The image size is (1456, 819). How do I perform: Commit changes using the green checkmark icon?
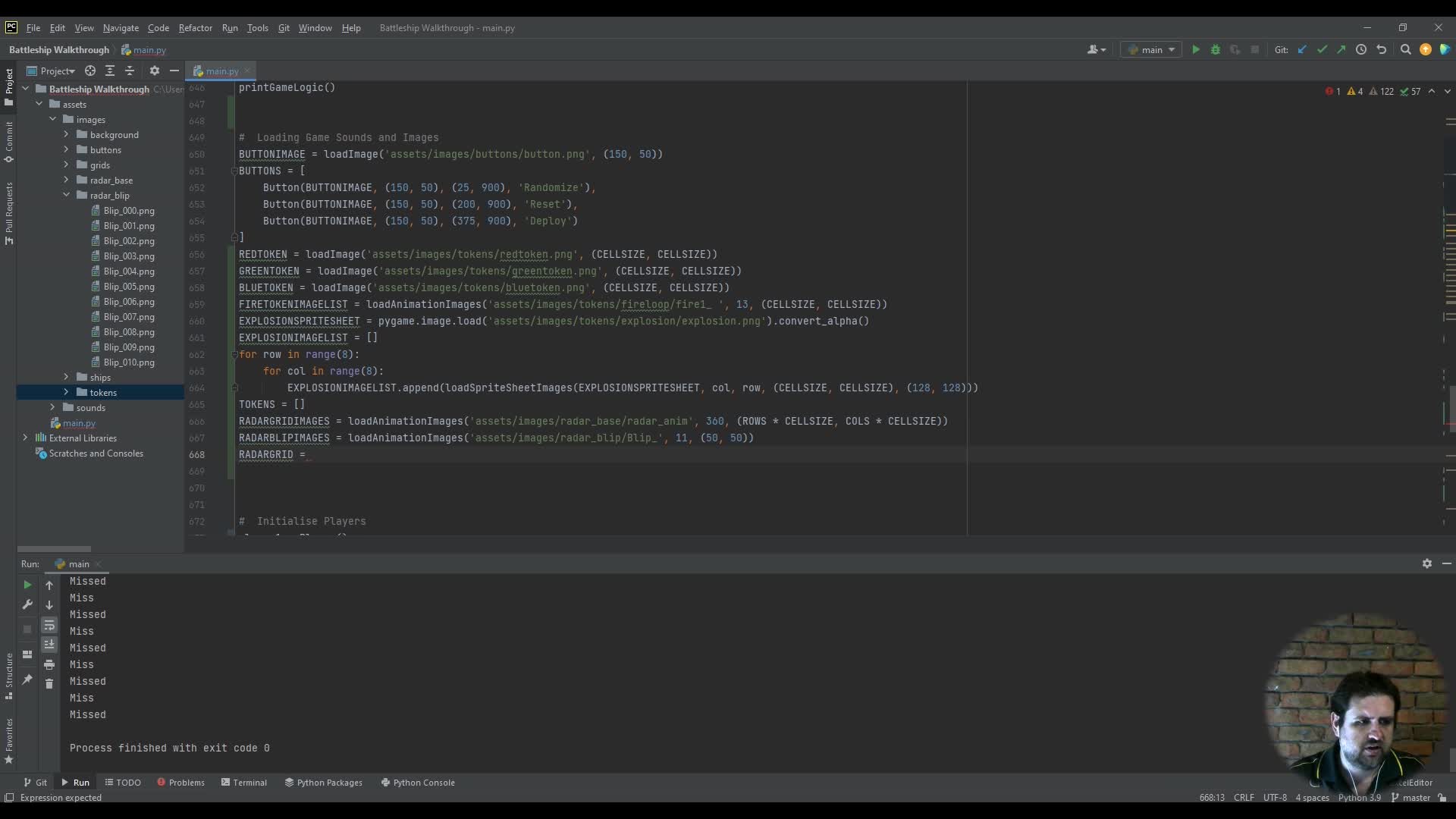click(x=1323, y=49)
